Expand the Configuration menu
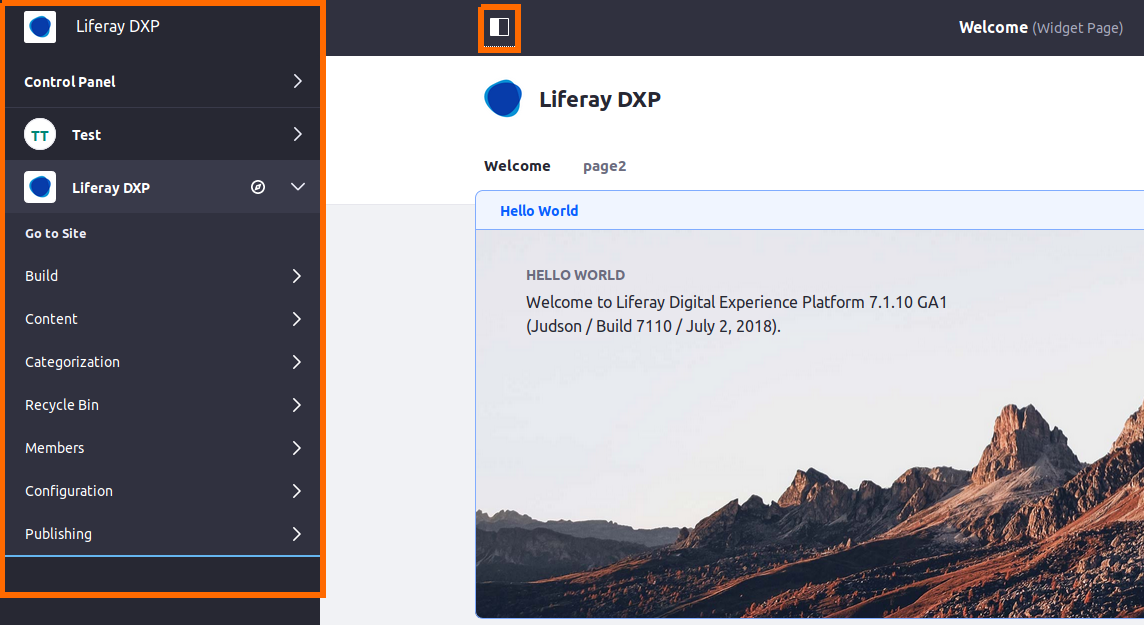 click(x=296, y=491)
